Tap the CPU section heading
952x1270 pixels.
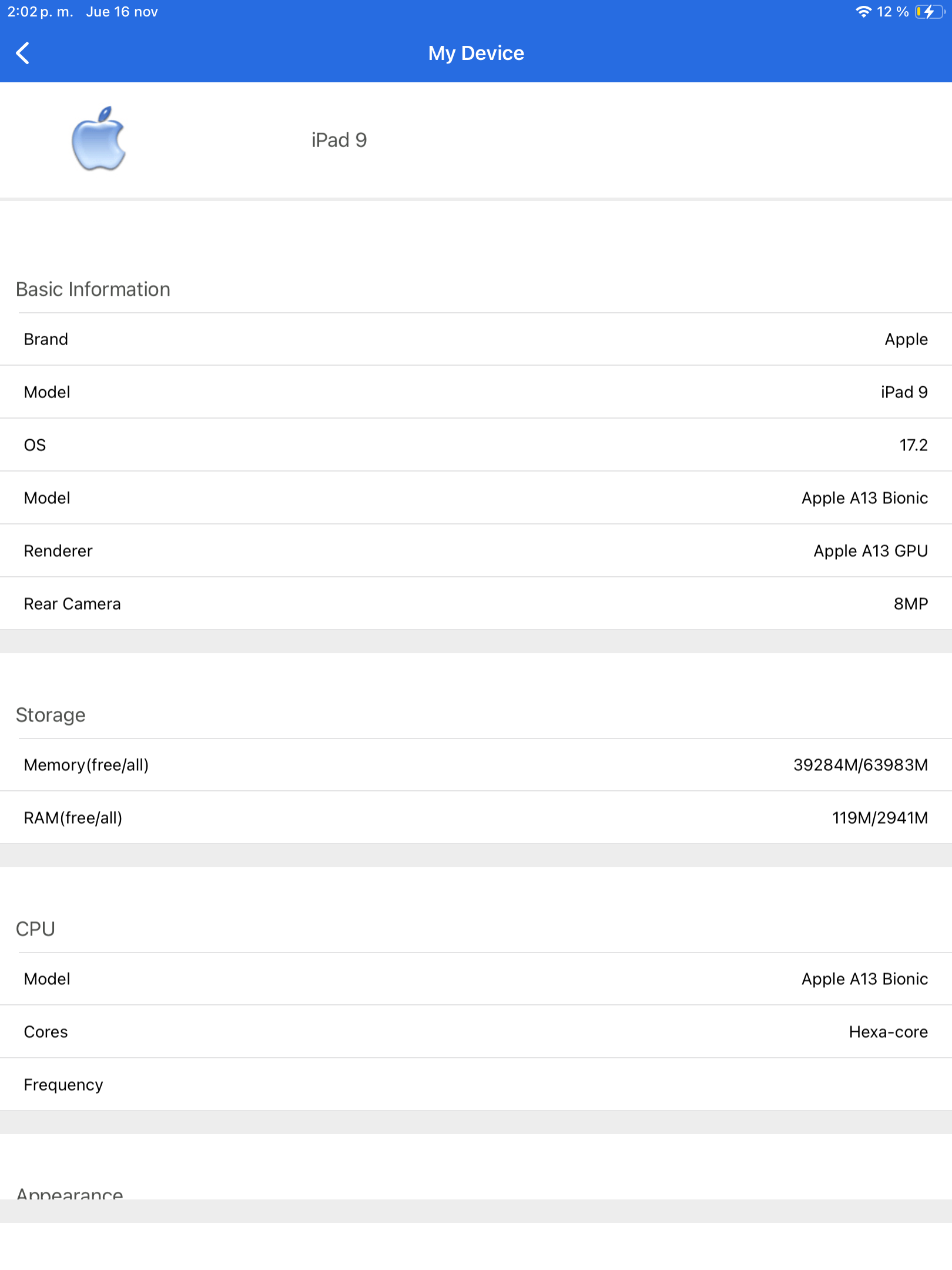click(35, 929)
